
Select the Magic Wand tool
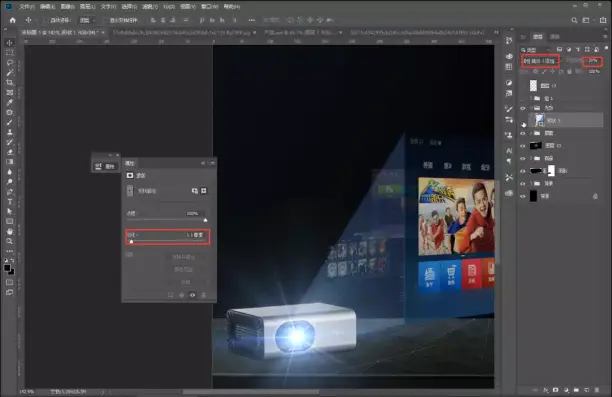click(x=10, y=73)
